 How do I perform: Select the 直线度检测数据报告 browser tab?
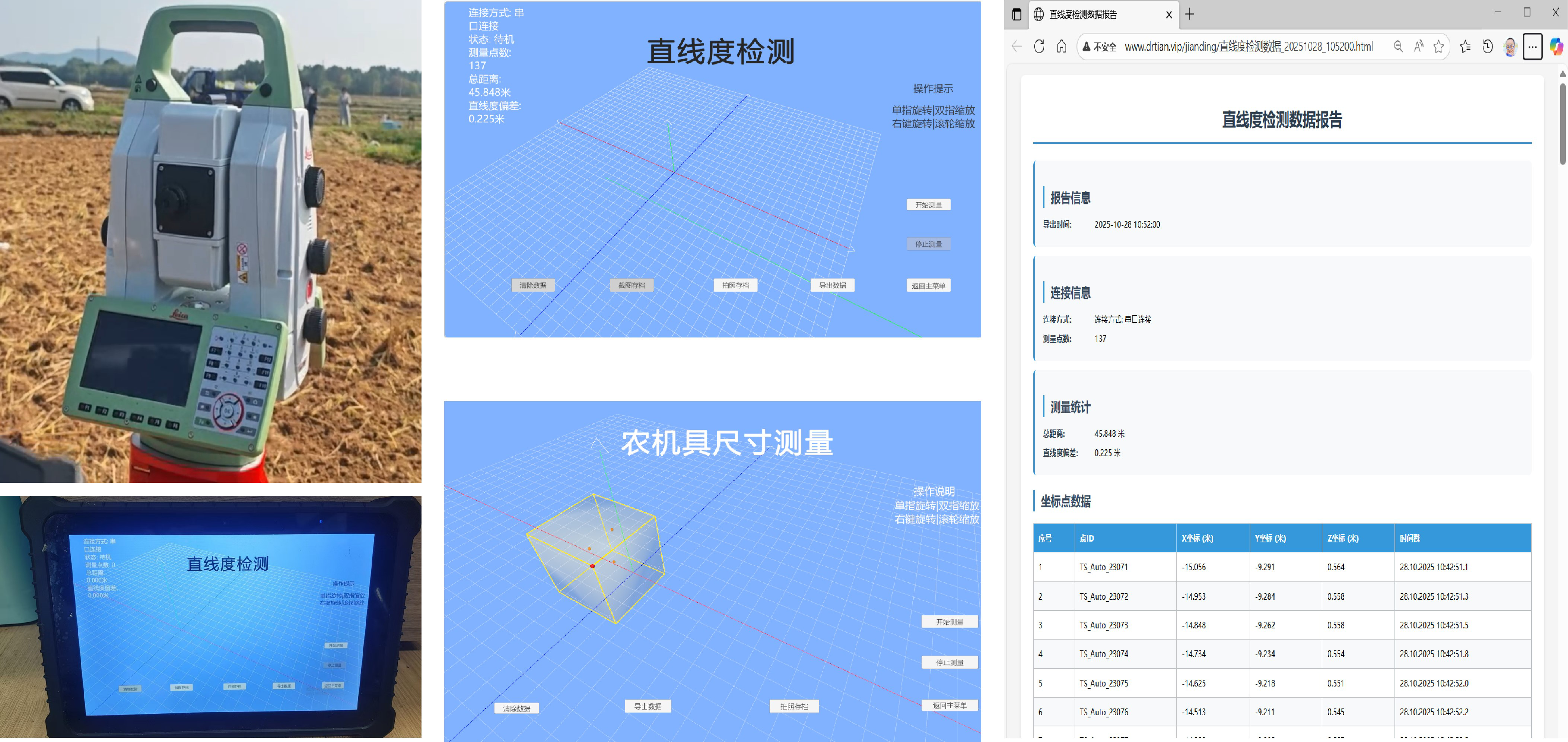pyautogui.click(x=1083, y=14)
